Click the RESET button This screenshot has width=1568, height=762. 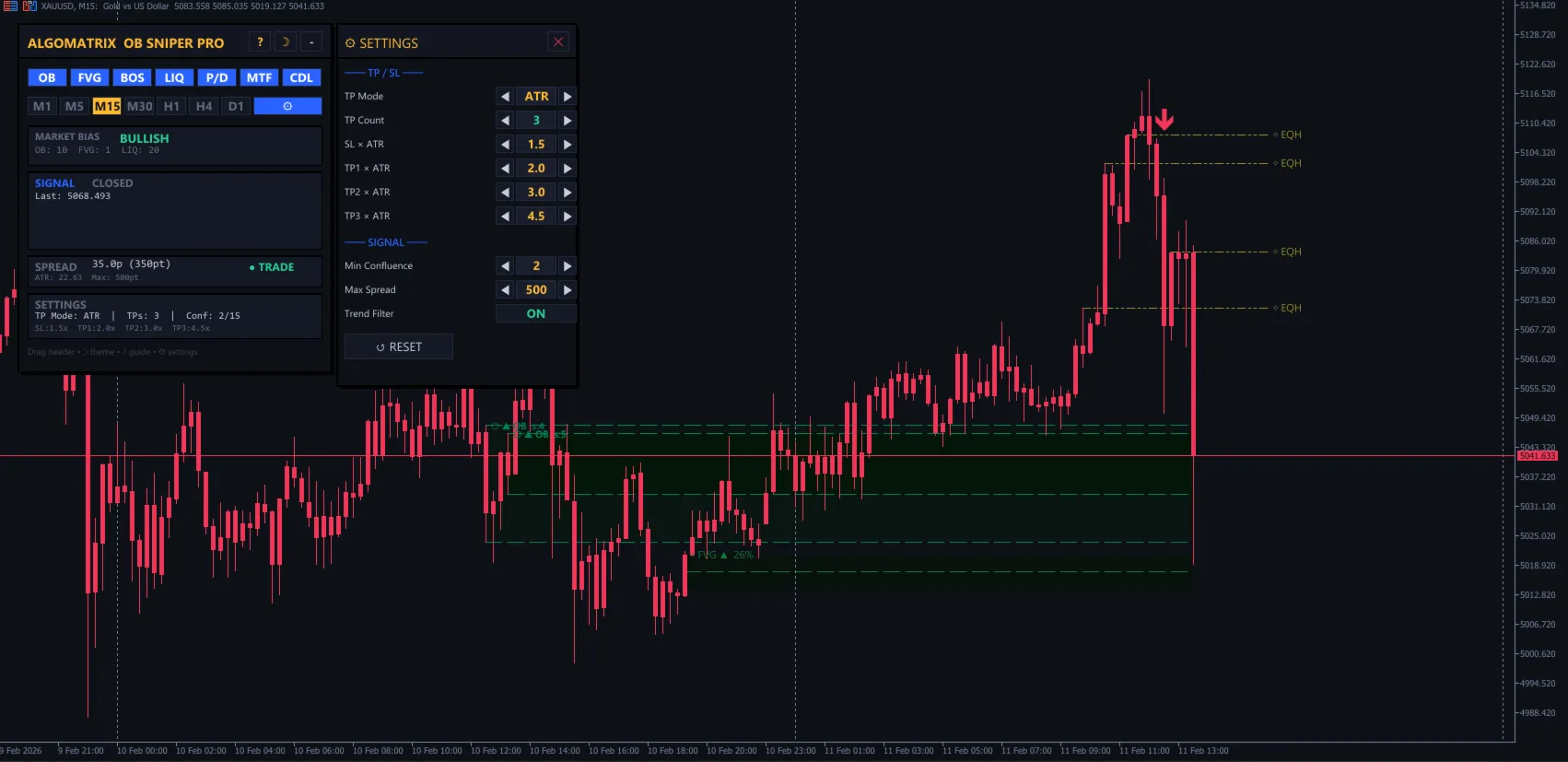(399, 346)
